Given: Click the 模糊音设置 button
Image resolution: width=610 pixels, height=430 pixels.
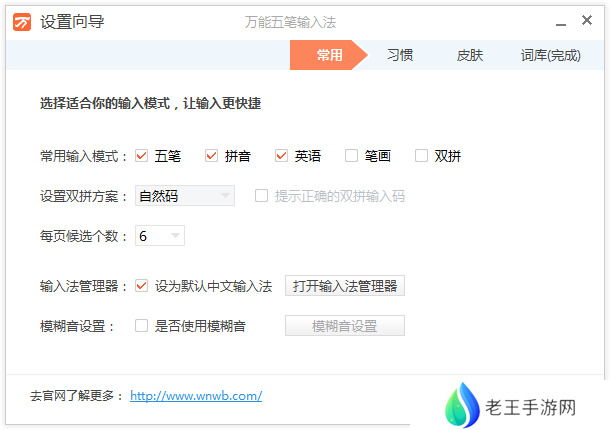Looking at the screenshot, I should pyautogui.click(x=345, y=326).
